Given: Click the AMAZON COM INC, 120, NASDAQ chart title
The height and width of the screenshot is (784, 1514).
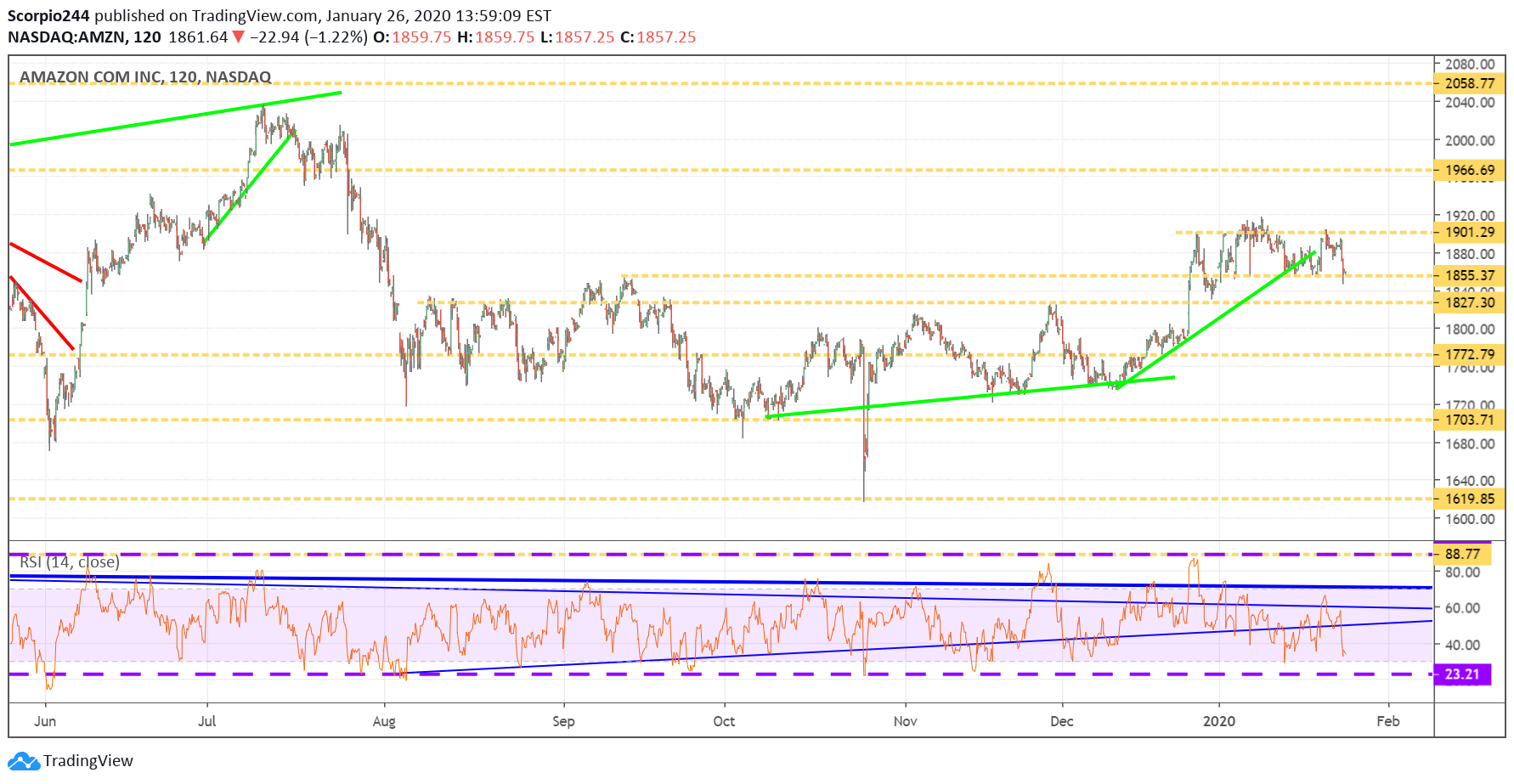Looking at the screenshot, I should tap(145, 77).
